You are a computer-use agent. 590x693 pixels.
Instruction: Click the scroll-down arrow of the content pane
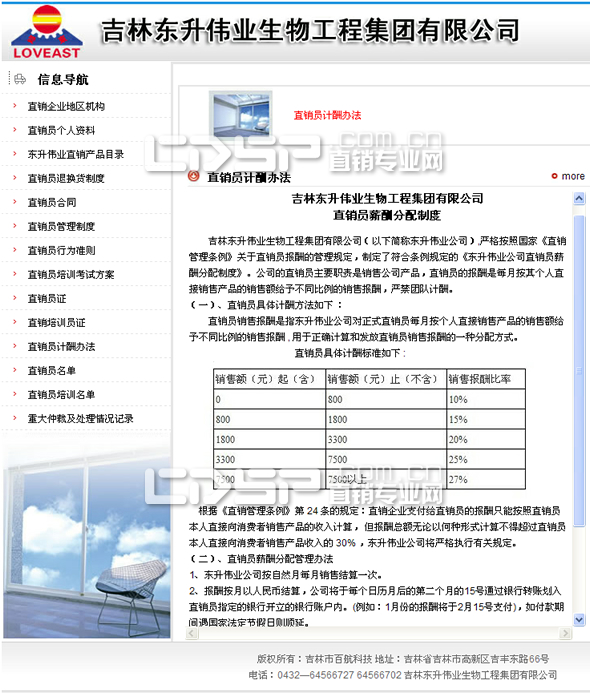[579, 620]
